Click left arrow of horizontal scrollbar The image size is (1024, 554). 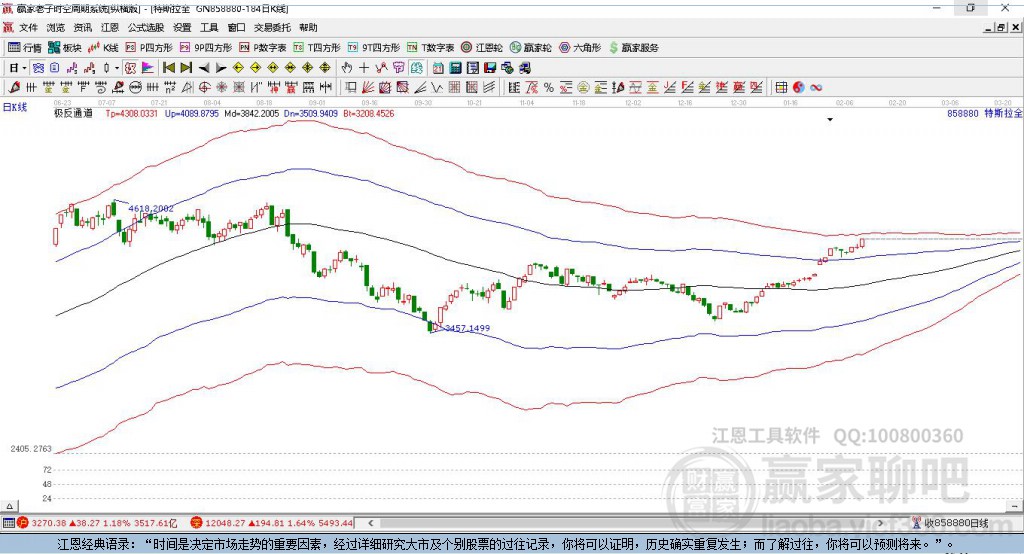pyautogui.click(x=371, y=523)
